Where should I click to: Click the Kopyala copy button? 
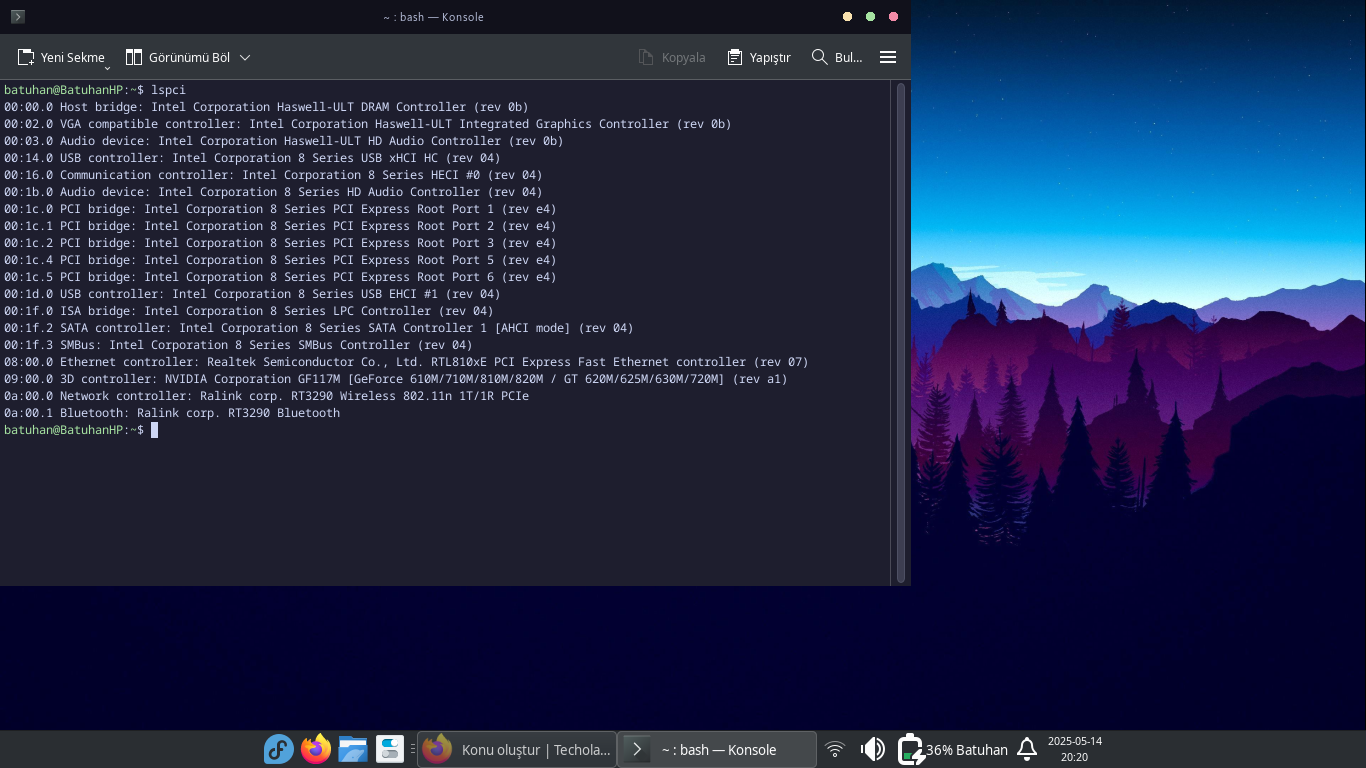click(x=672, y=57)
